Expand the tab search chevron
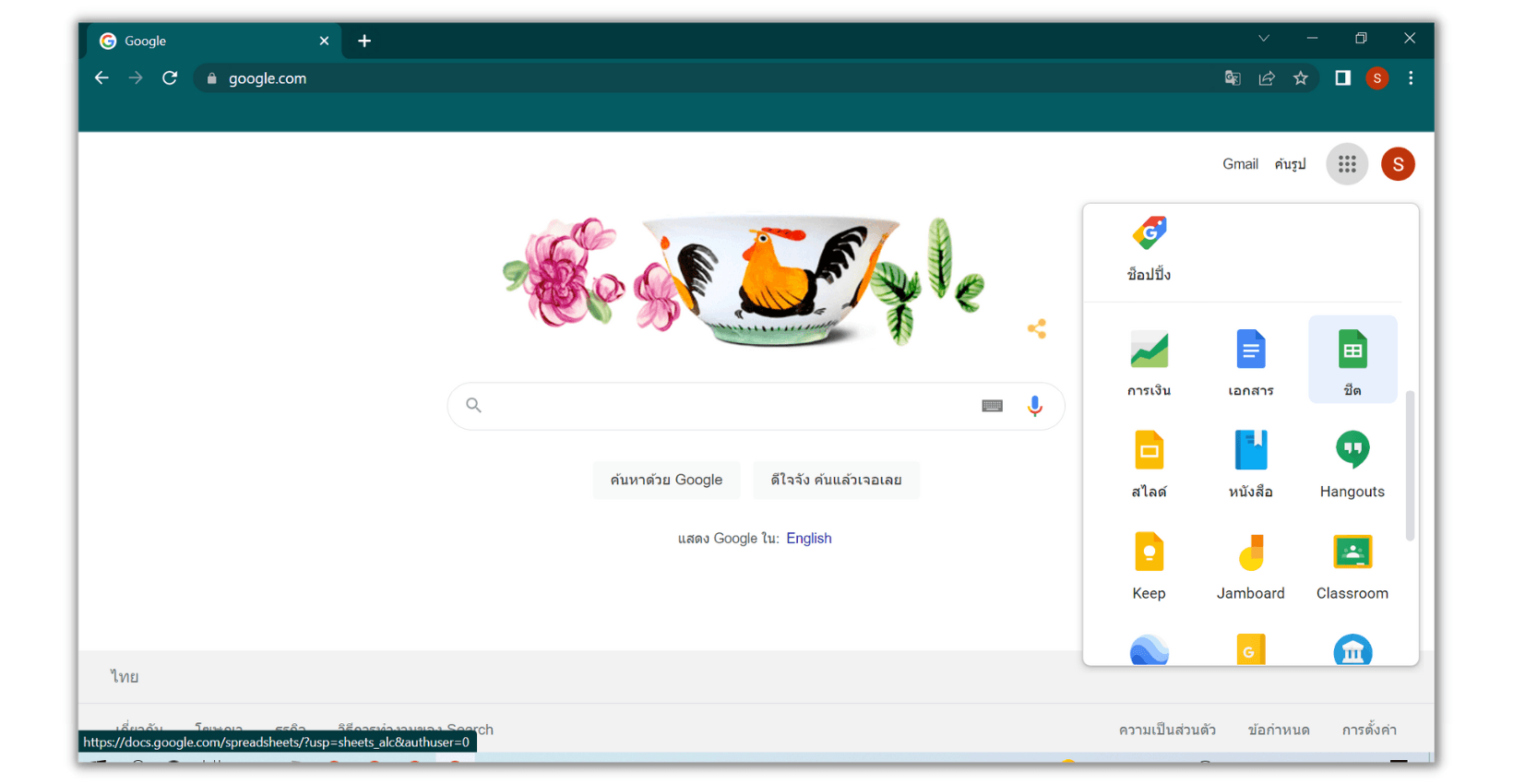Image resolution: width=1513 pixels, height=784 pixels. [1264, 39]
